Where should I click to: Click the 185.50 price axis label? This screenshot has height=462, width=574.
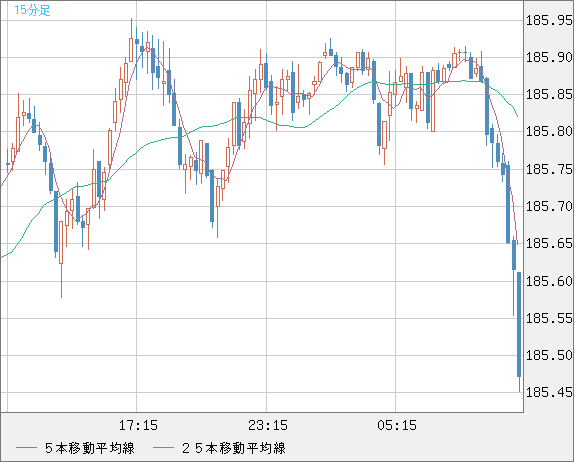(549, 355)
